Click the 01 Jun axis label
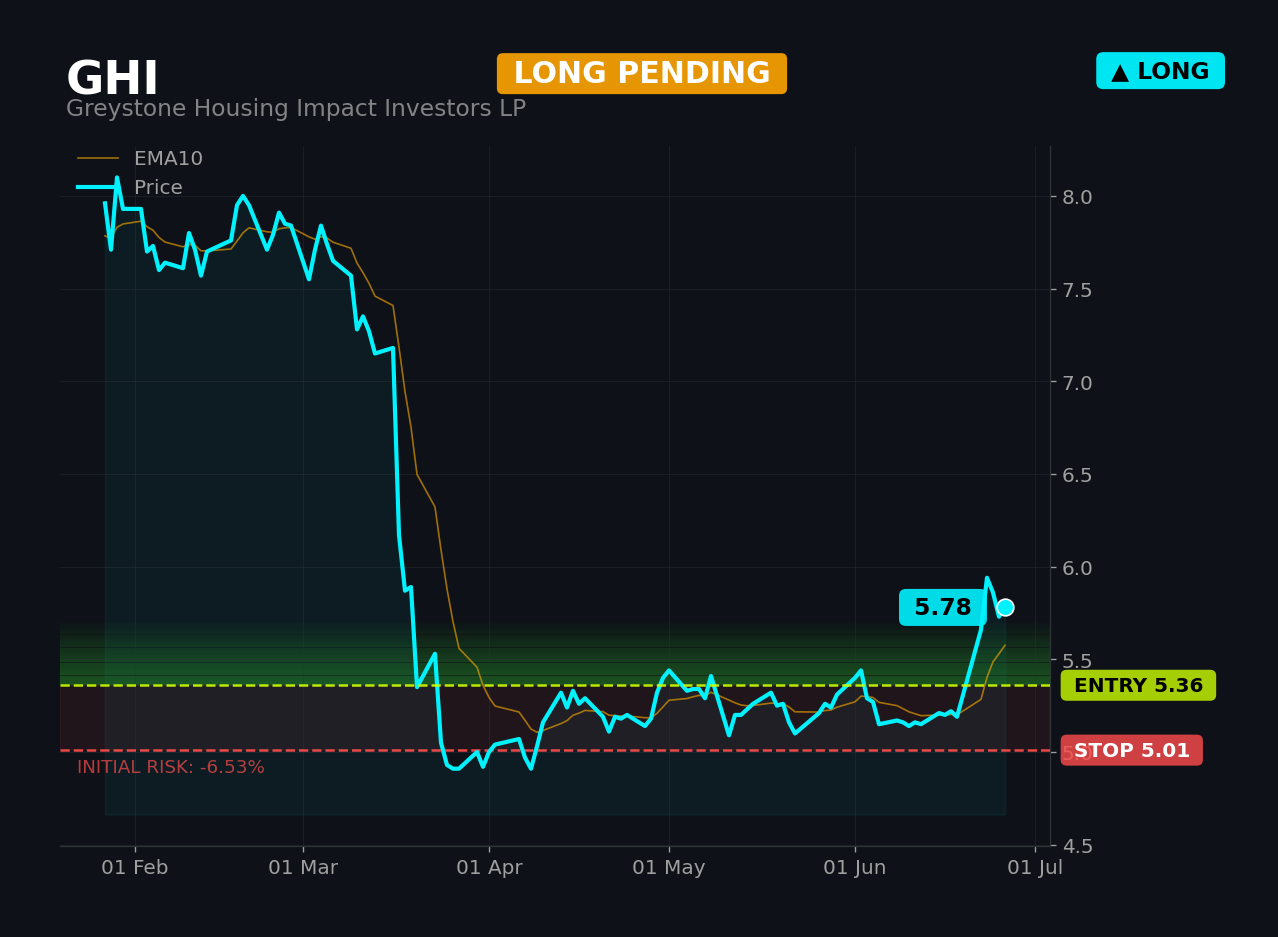 tap(855, 868)
